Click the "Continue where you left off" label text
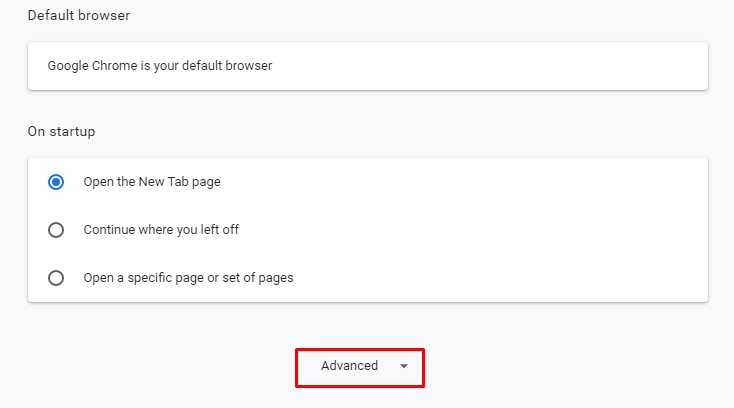This screenshot has width=734, height=408. coord(161,230)
